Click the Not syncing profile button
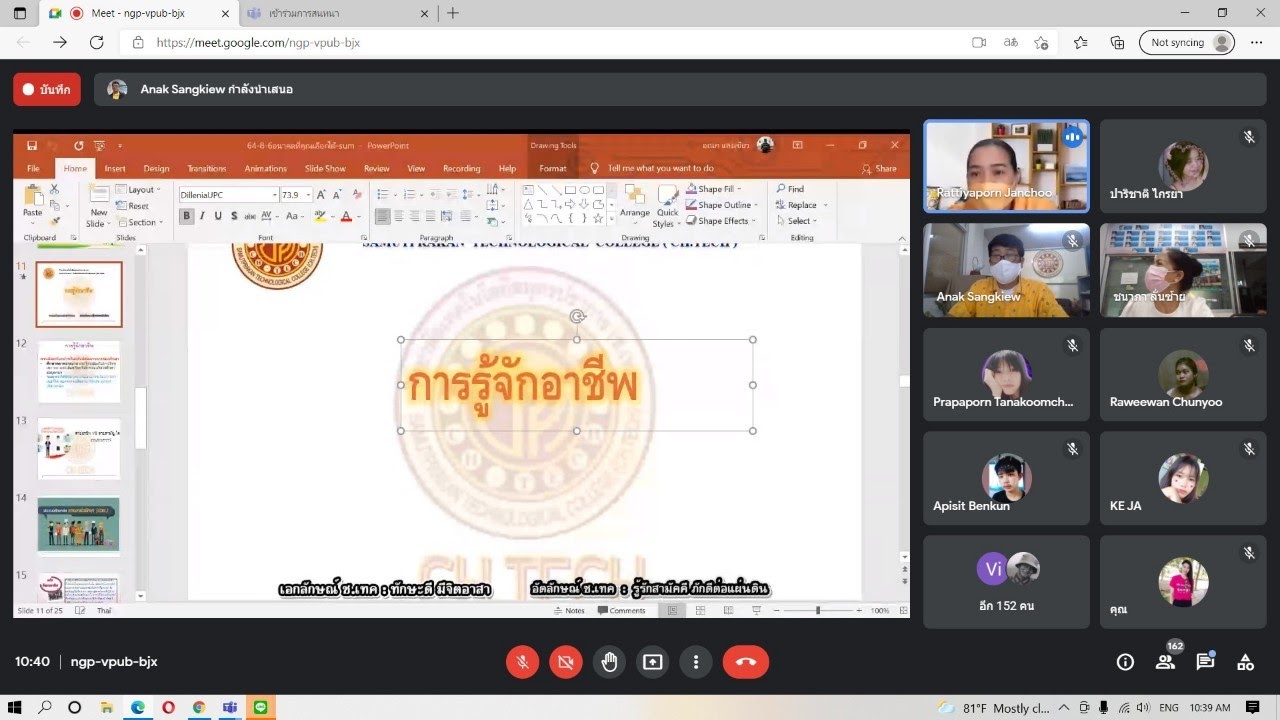This screenshot has width=1280, height=720. (x=1187, y=43)
